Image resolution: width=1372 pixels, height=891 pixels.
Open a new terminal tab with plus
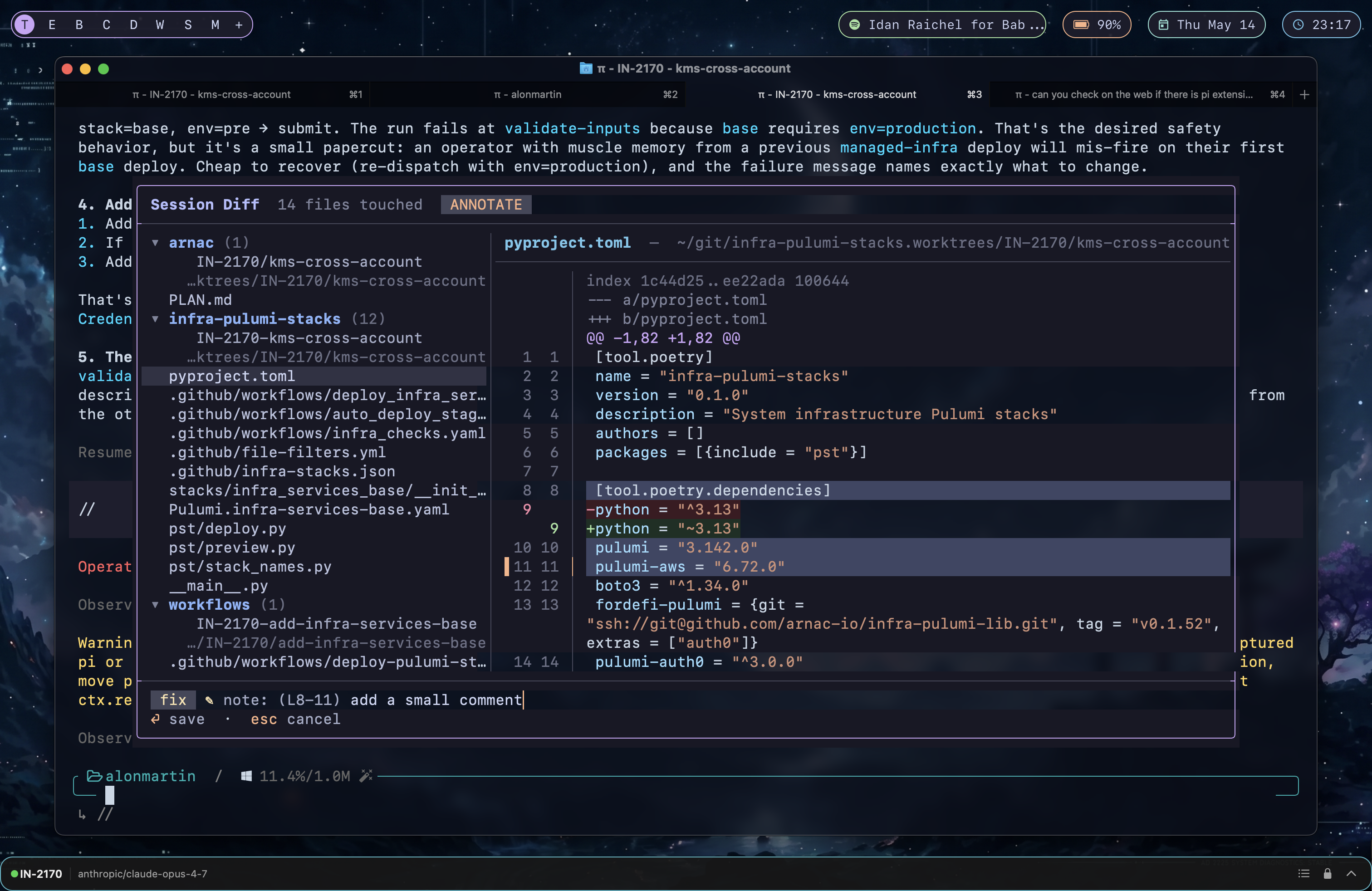(x=1304, y=94)
